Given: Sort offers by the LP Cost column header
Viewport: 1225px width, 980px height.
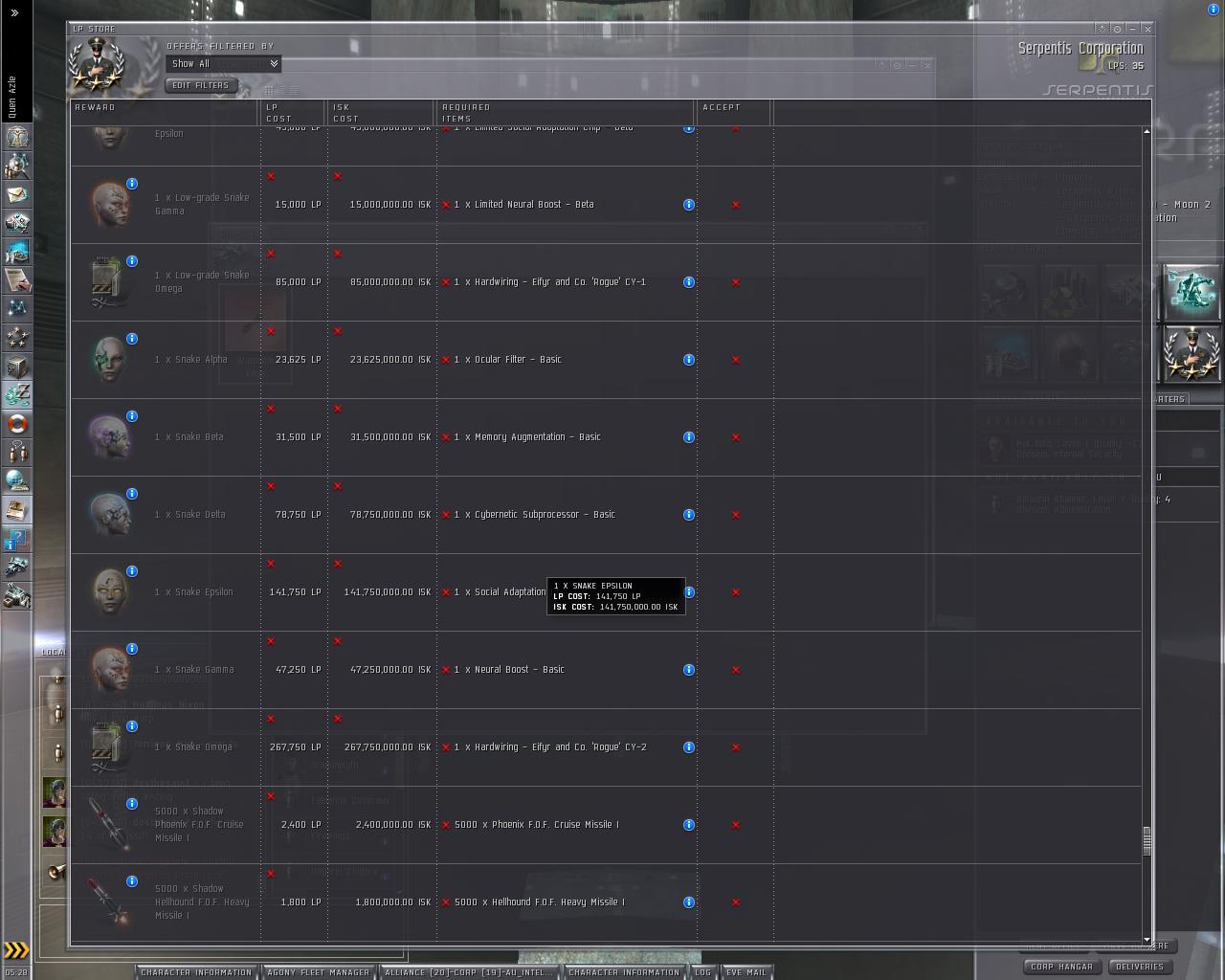Looking at the screenshot, I should click(x=293, y=112).
